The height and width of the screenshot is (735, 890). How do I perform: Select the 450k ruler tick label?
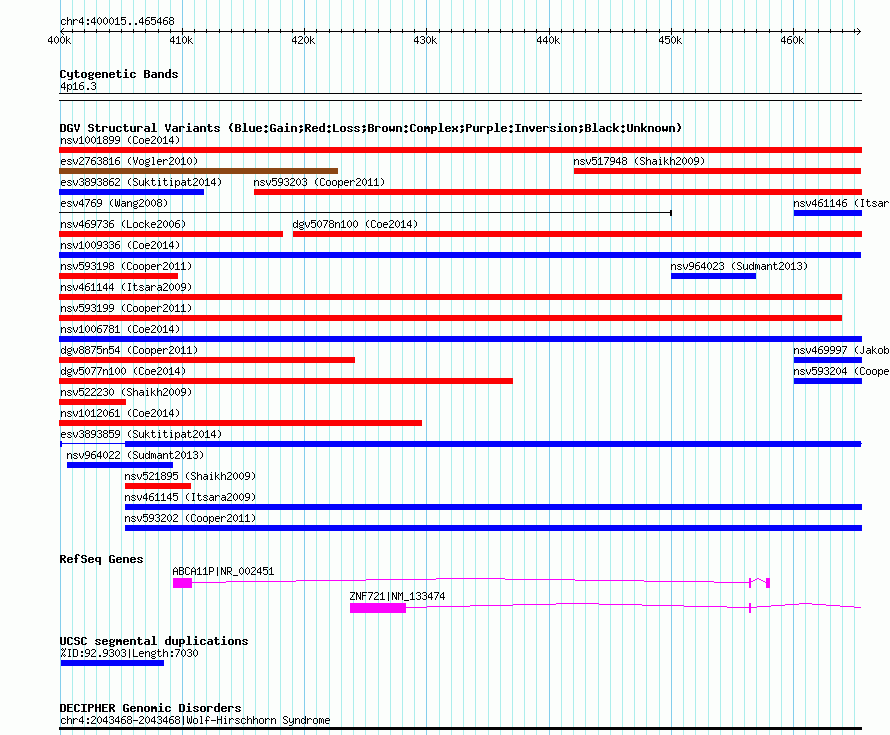pos(670,41)
